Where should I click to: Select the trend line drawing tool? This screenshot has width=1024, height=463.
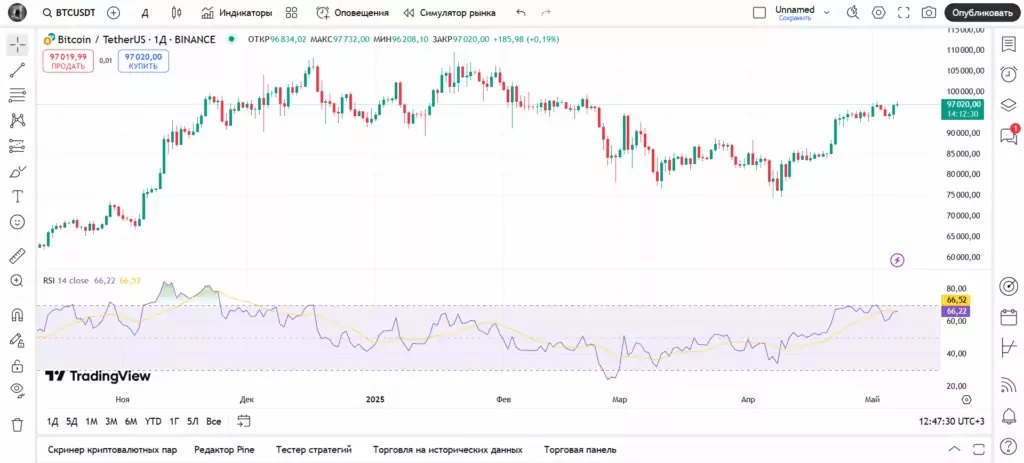(x=18, y=70)
